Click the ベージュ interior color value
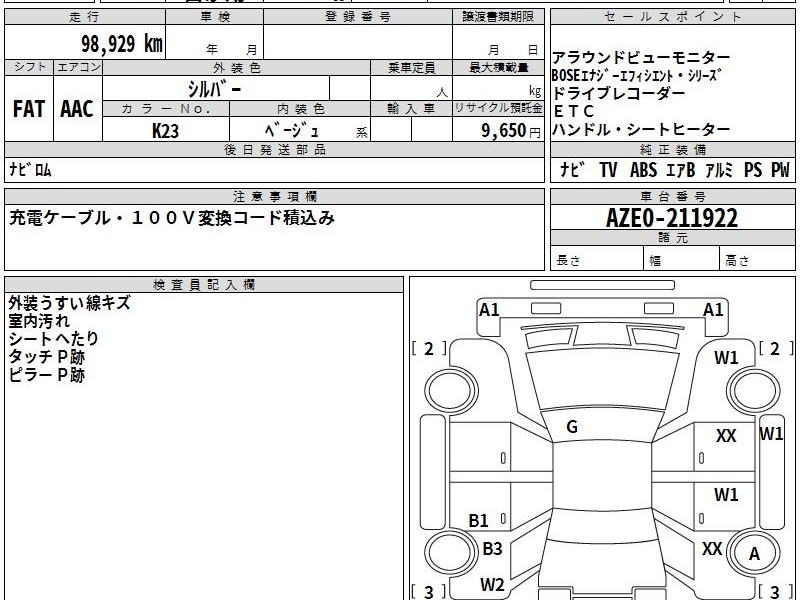Image resolution: width=800 pixels, height=600 pixels. coord(292,131)
